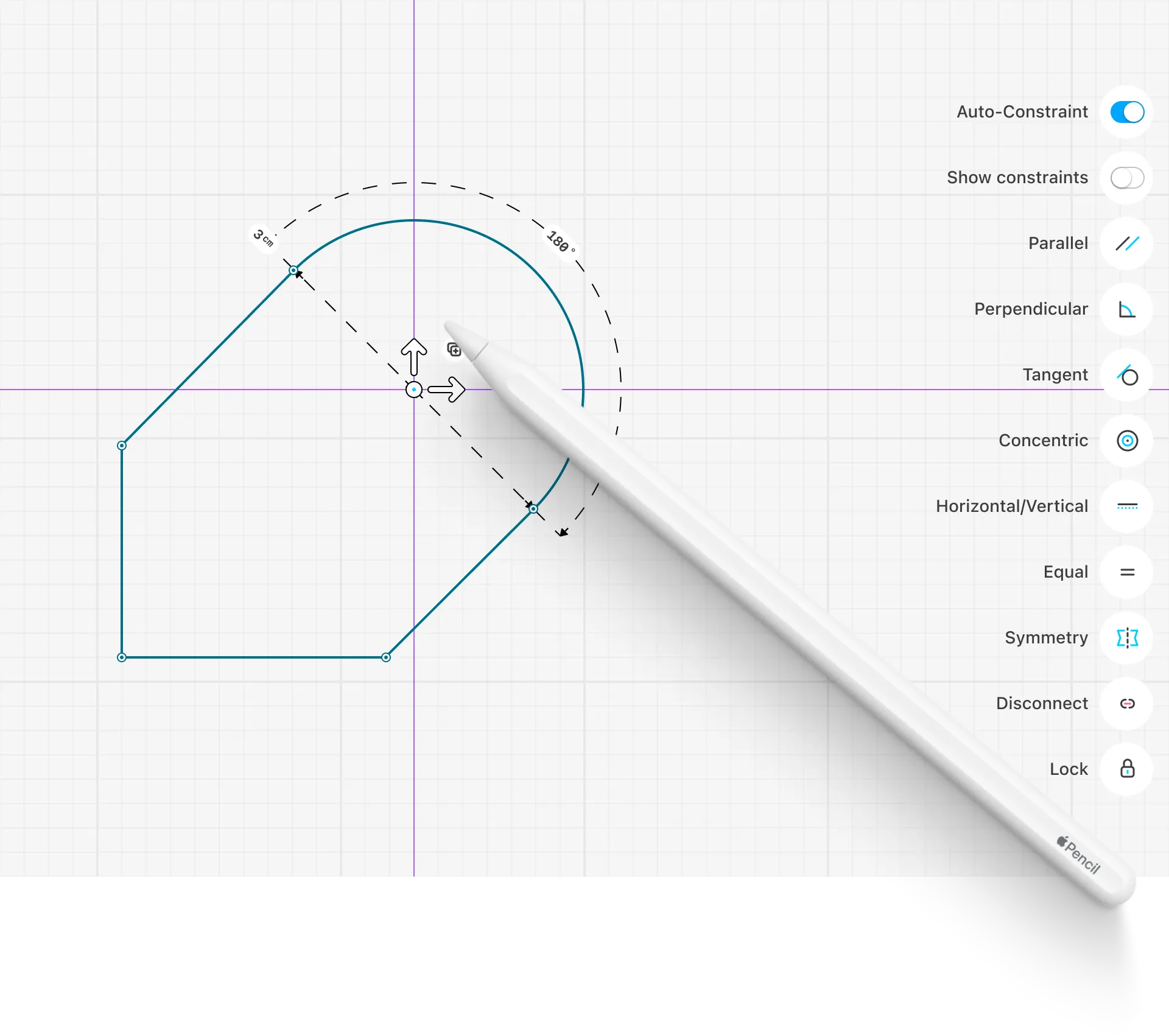Click the Disconnect link icon
Viewport: 1169px width, 1036px height.
(1127, 704)
